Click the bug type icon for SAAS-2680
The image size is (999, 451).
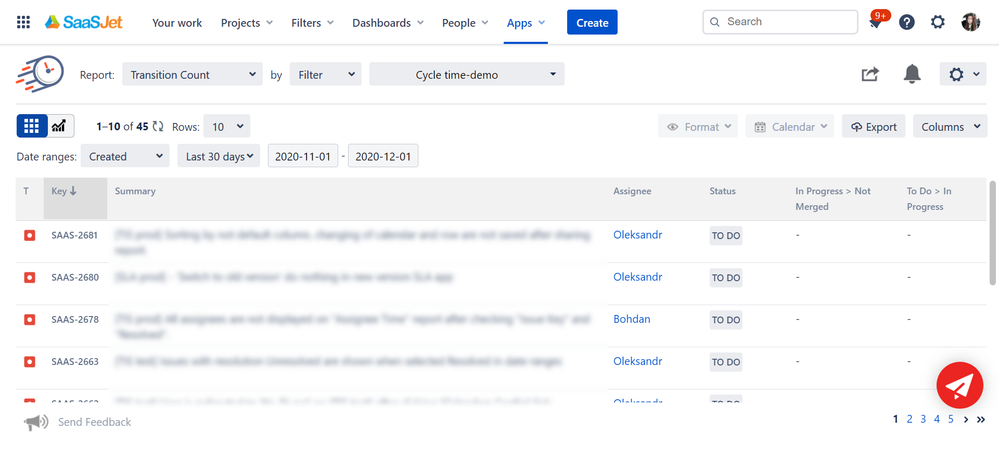click(x=29, y=278)
